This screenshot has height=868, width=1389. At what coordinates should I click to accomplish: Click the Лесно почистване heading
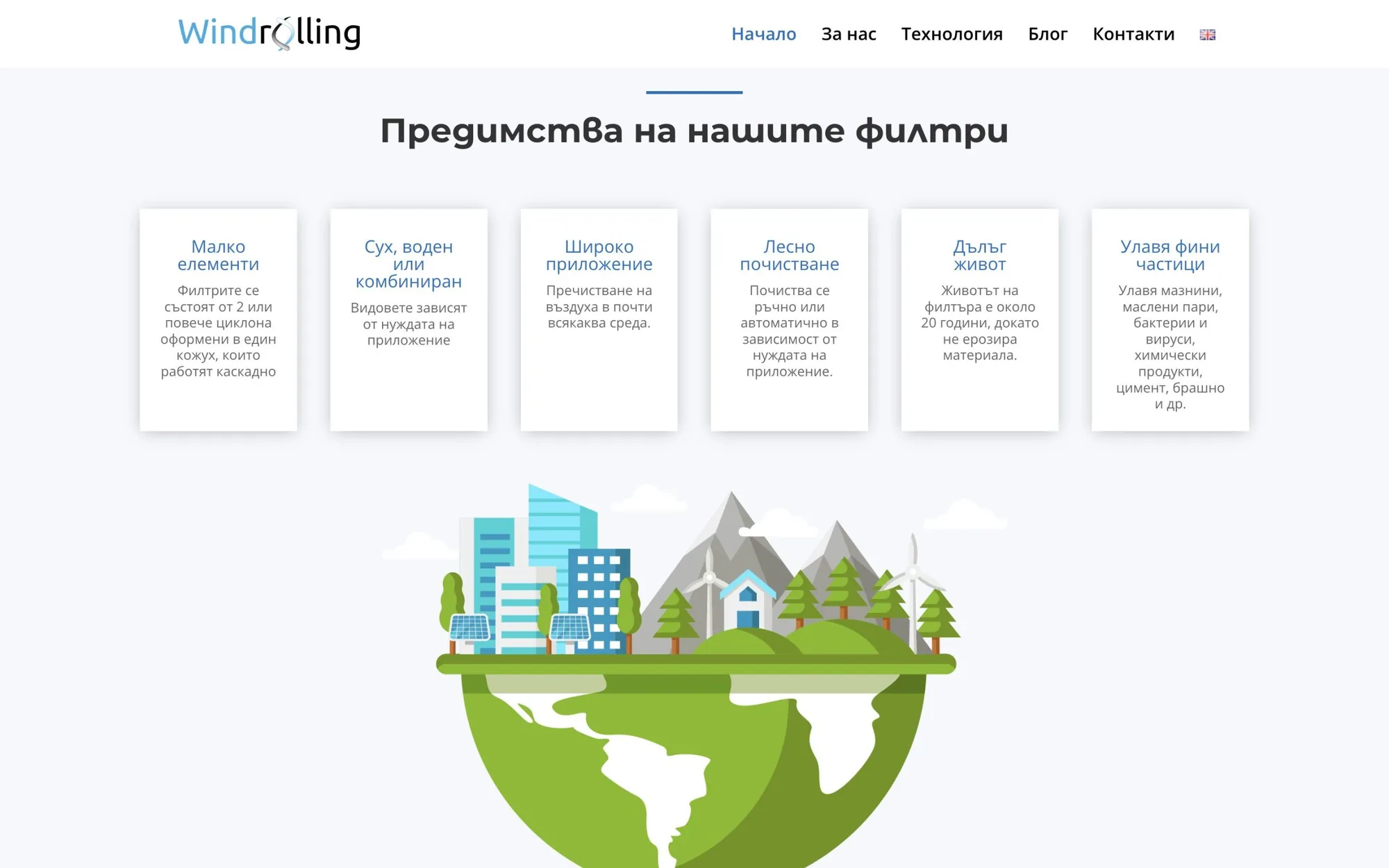coord(789,256)
